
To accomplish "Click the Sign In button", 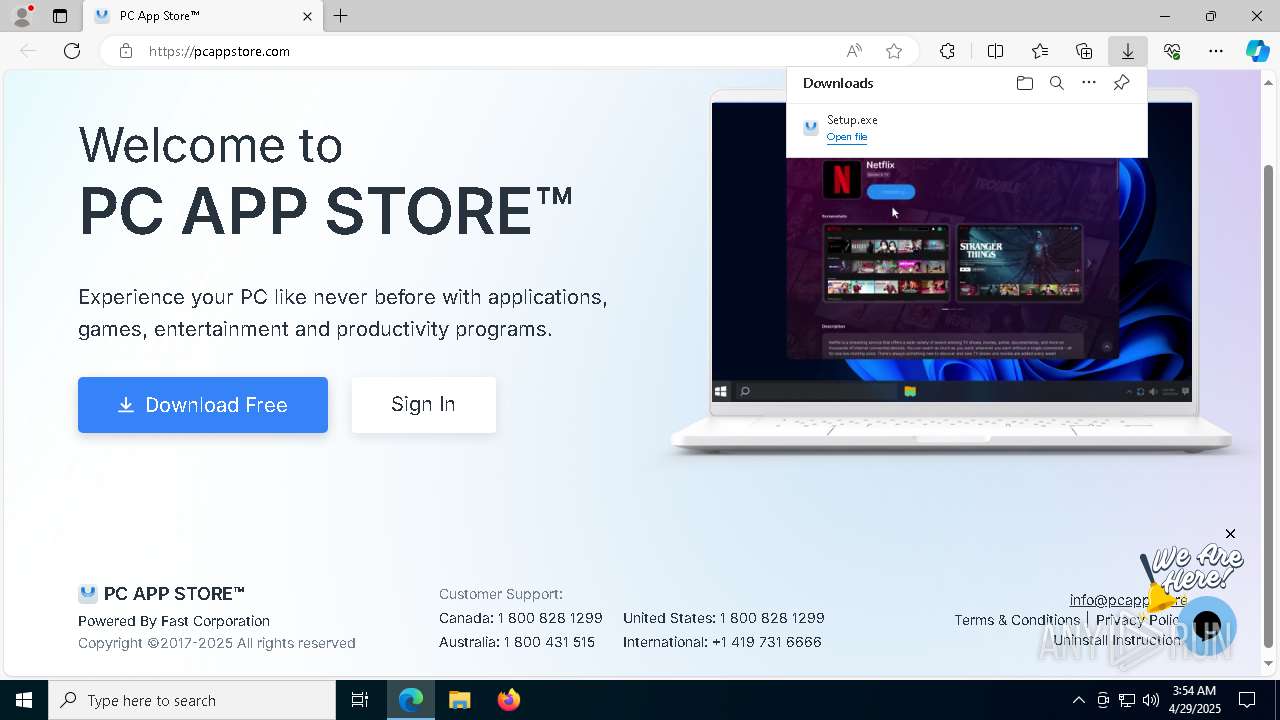I will click(423, 404).
